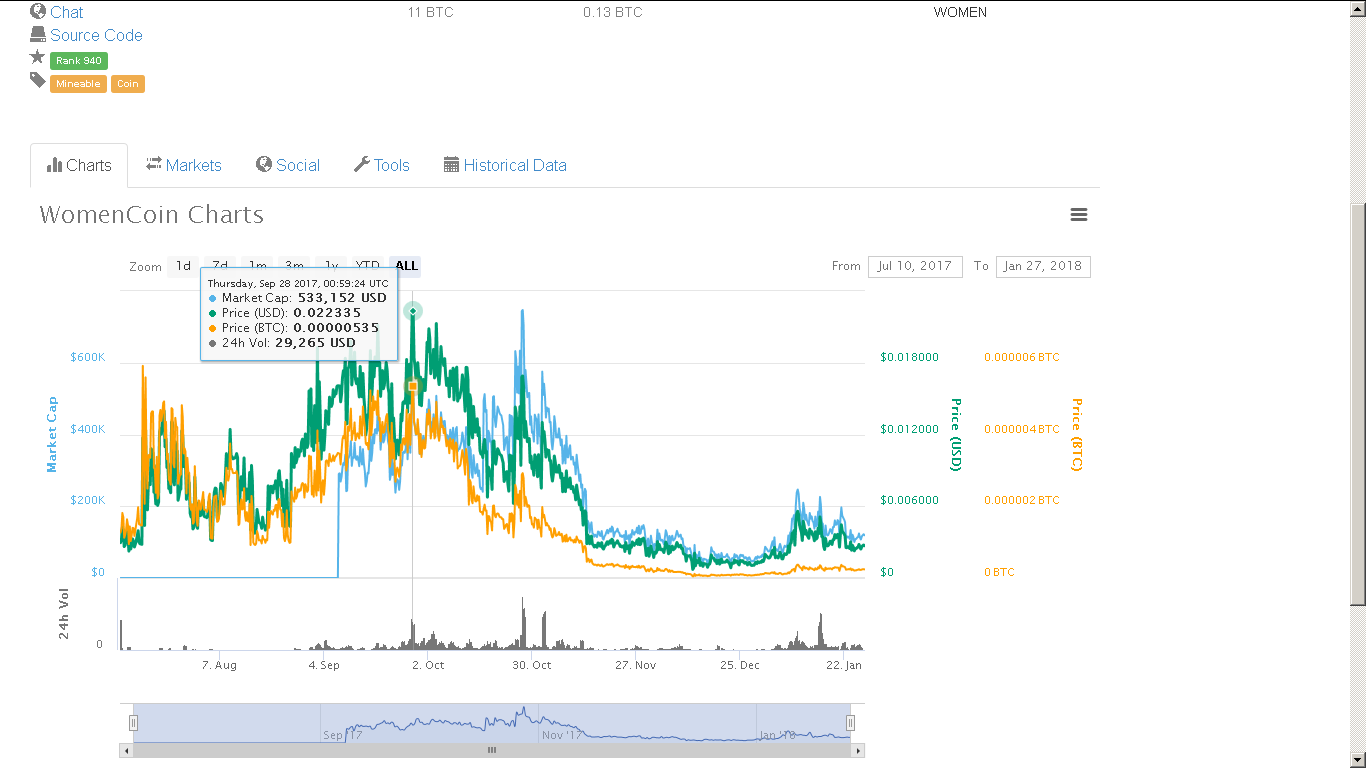The image size is (1366, 784).
Task: Click the 30. Oct date label
Action: 532,665
